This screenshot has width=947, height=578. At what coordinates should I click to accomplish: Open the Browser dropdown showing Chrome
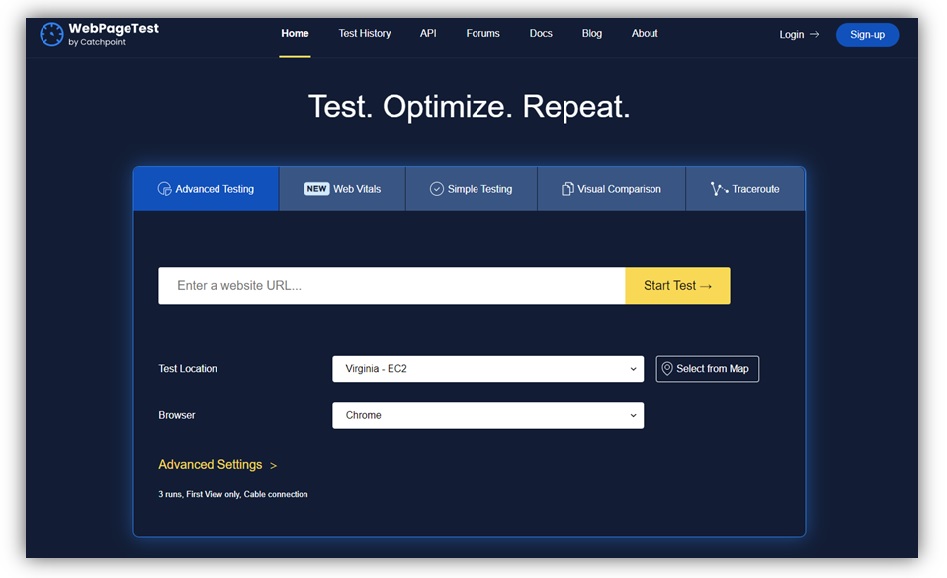(x=488, y=415)
